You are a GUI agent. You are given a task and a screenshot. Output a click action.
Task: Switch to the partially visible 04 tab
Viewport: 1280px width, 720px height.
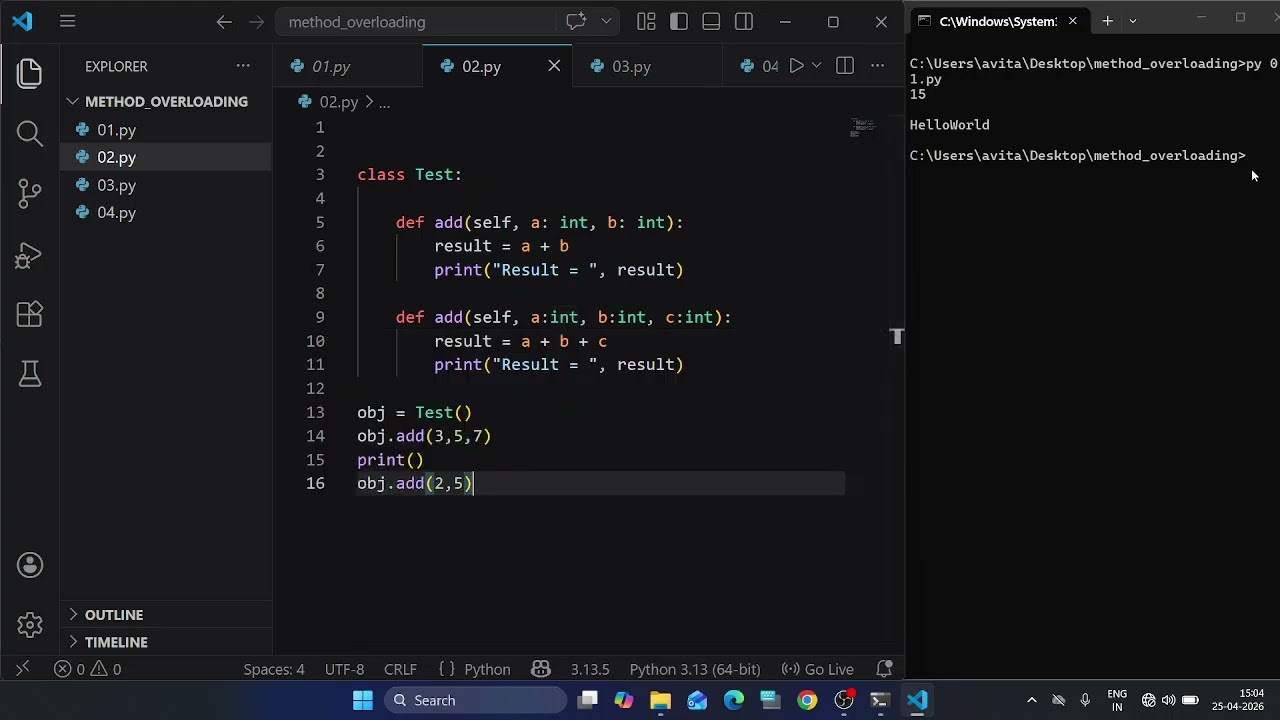(759, 66)
